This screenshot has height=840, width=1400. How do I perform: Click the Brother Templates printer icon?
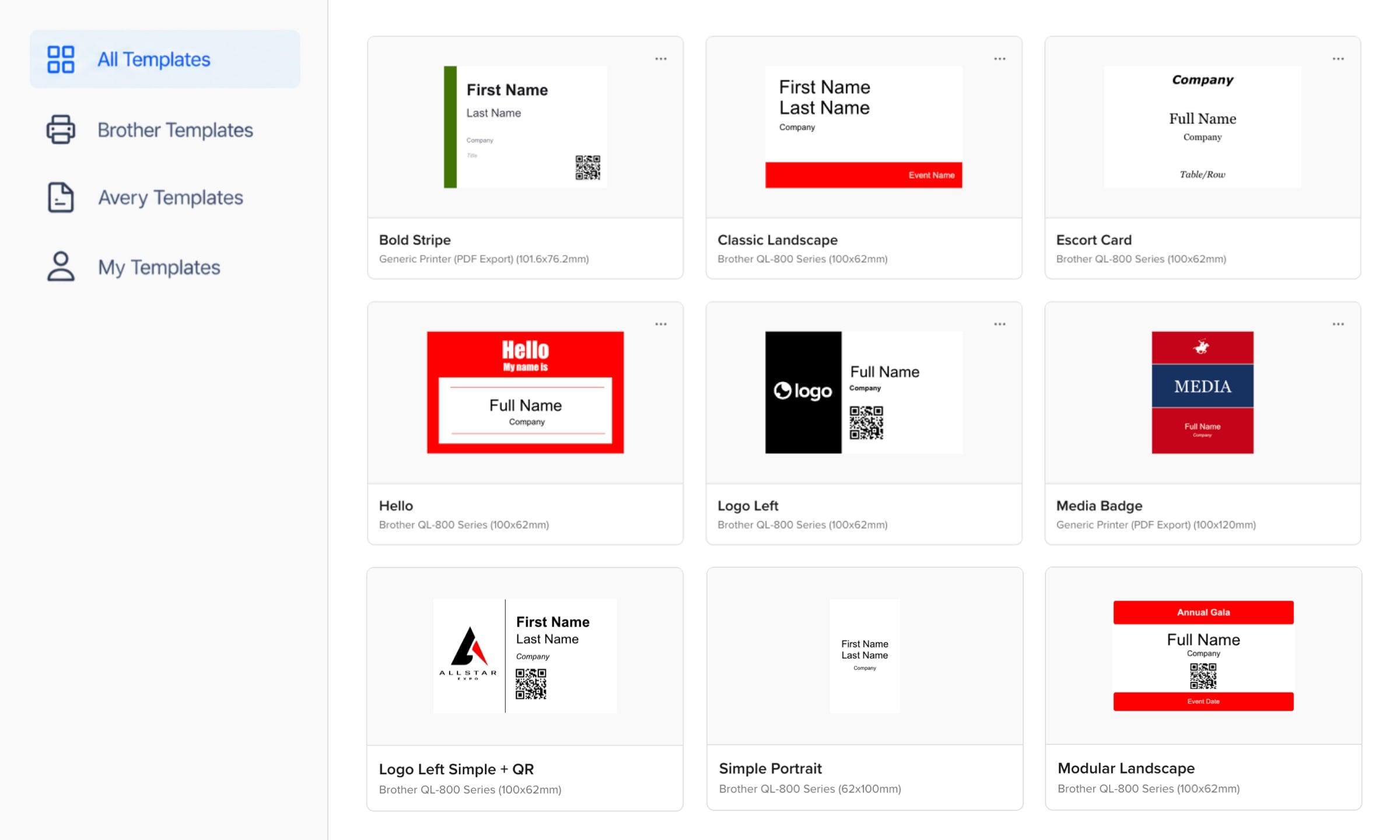click(61, 129)
